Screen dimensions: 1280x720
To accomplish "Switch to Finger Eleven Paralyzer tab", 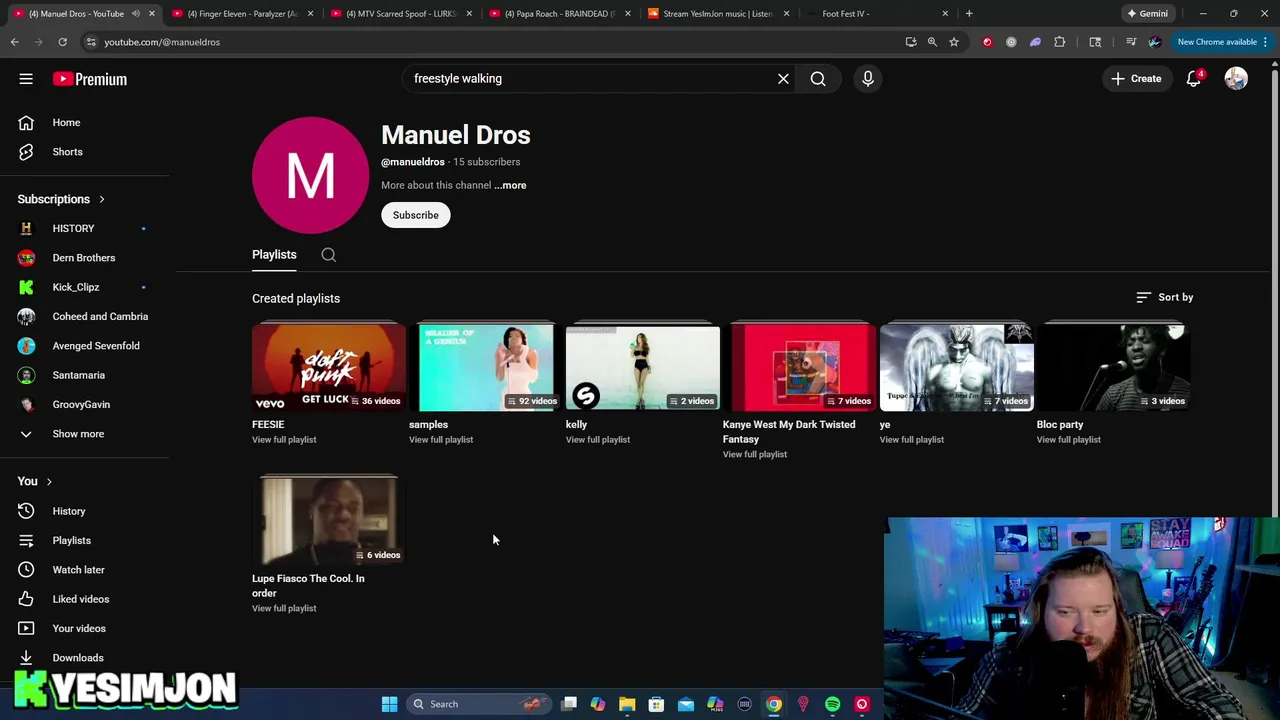I will [240, 14].
